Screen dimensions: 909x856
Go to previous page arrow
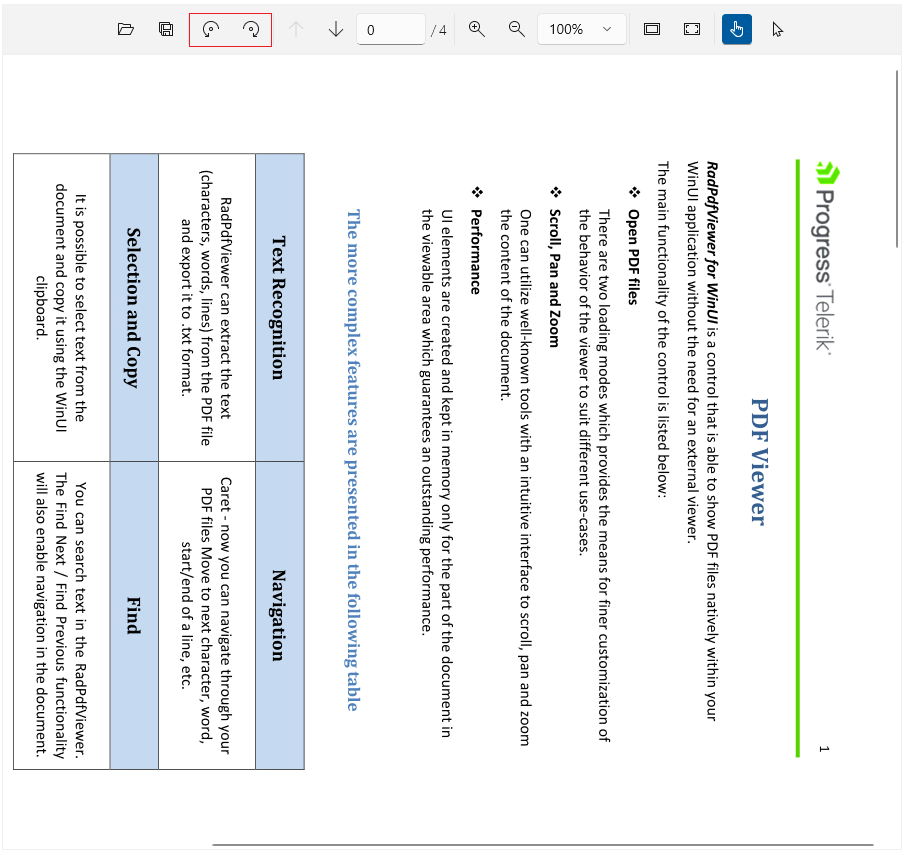296,29
